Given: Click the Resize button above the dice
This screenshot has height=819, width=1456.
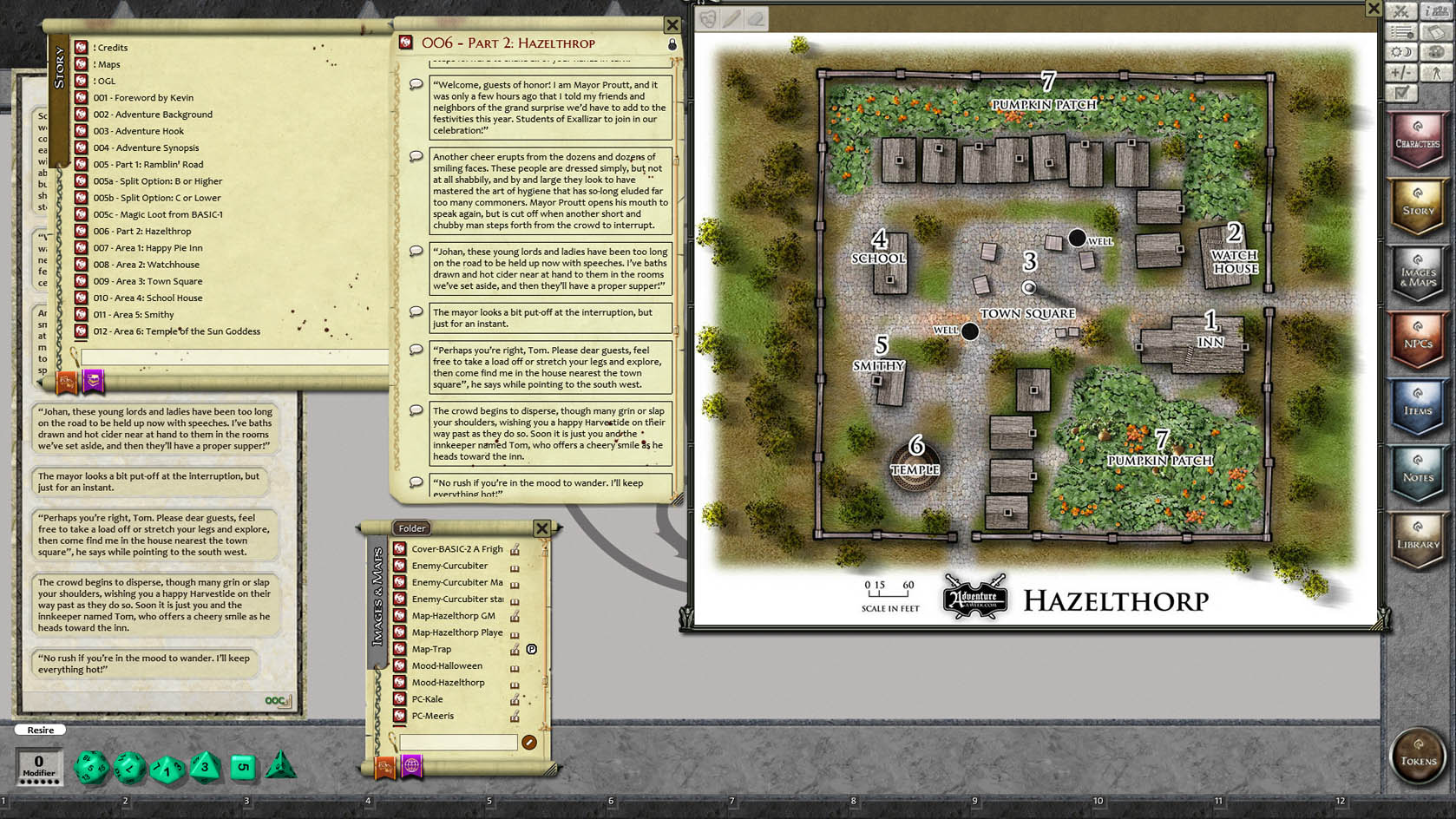Looking at the screenshot, I should click(x=40, y=730).
